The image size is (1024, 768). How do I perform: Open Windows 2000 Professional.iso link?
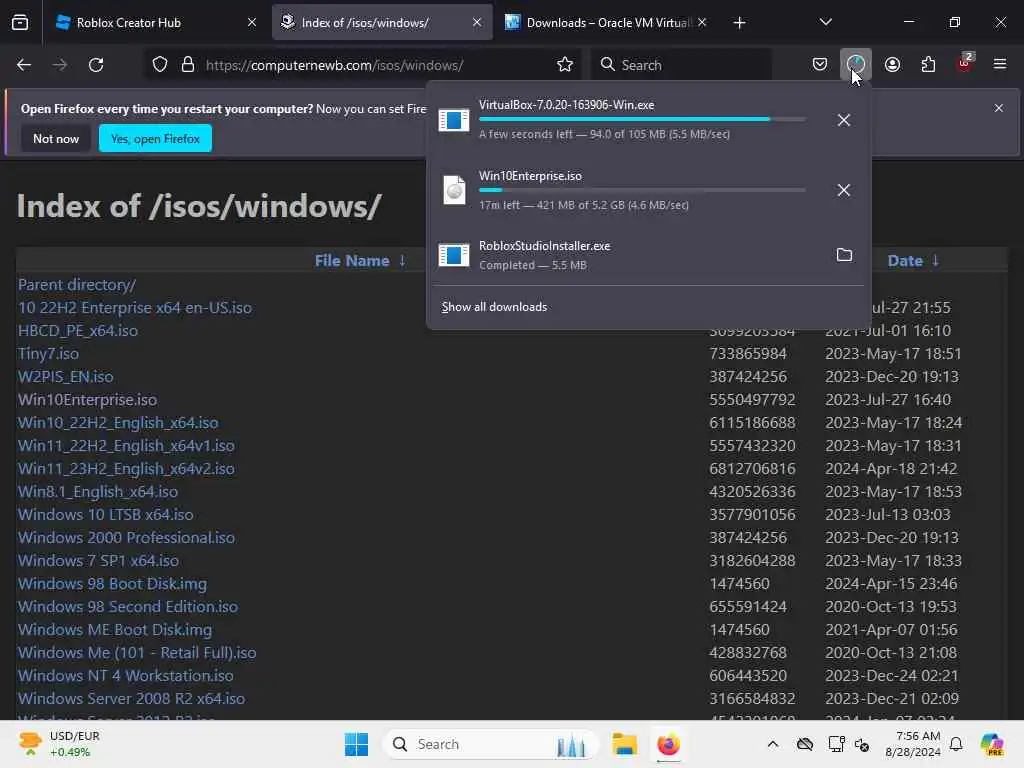[x=126, y=537]
